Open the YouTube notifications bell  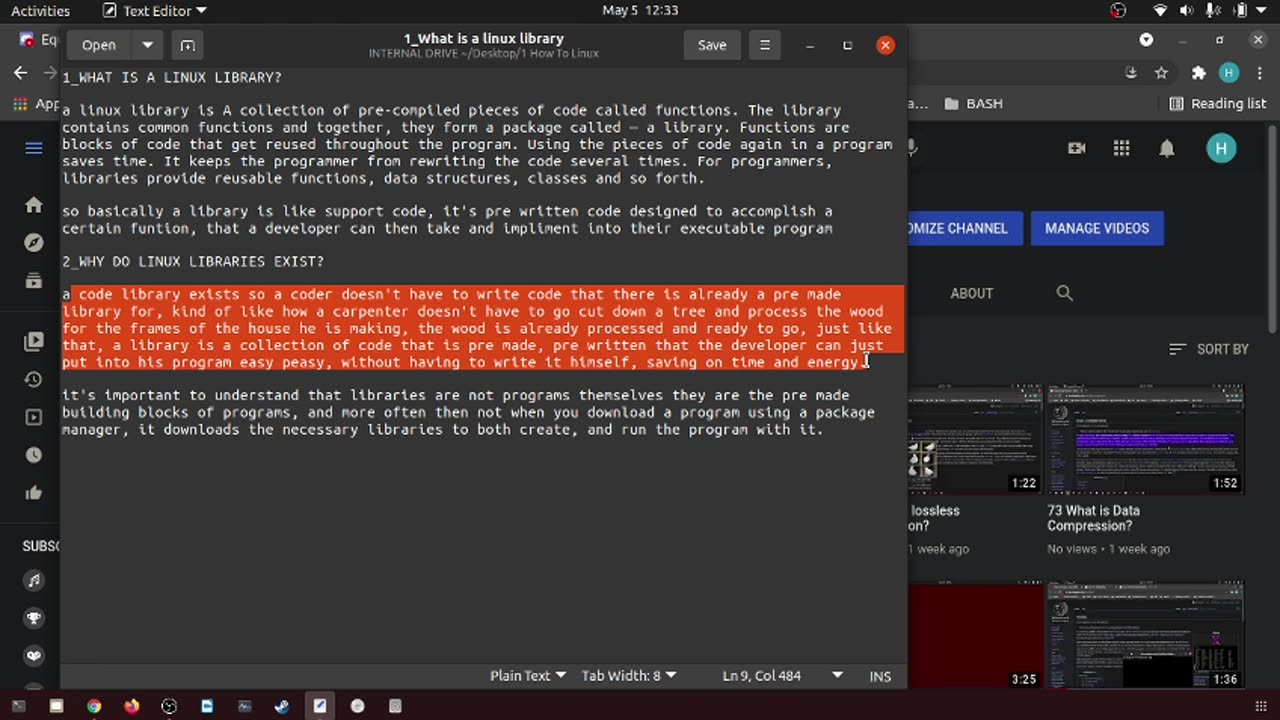coord(1166,148)
